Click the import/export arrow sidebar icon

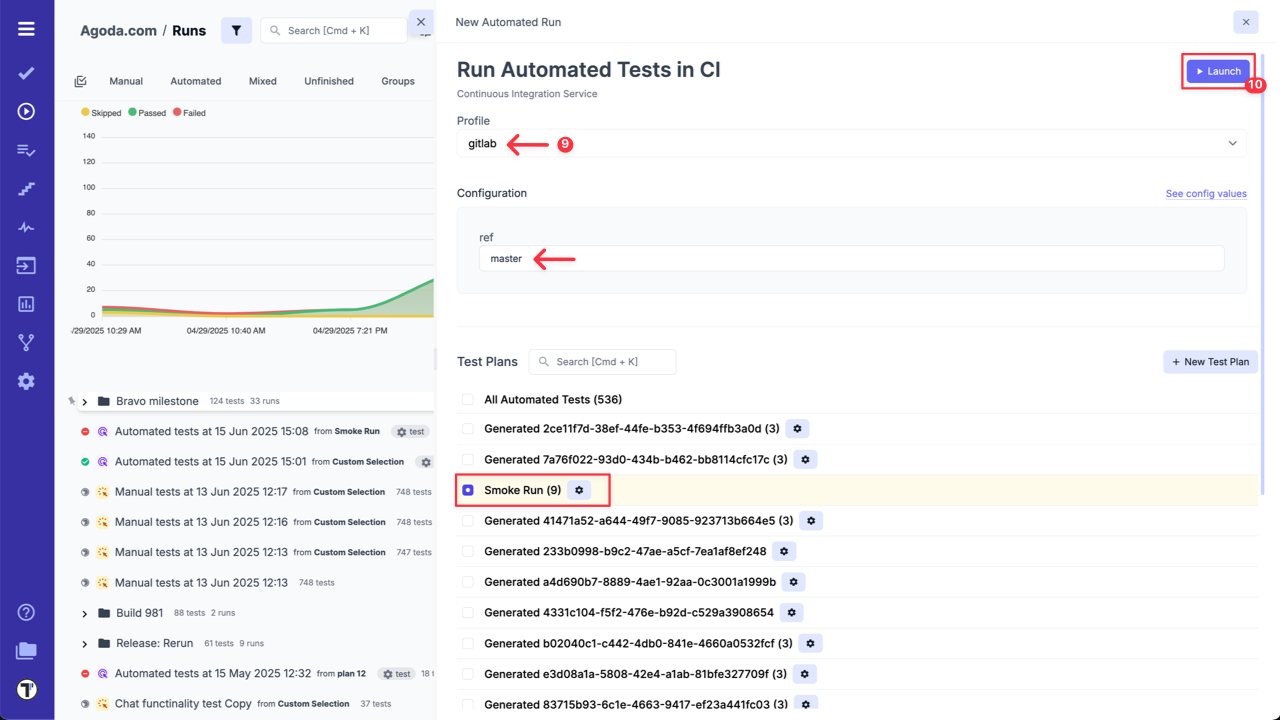click(x=26, y=265)
